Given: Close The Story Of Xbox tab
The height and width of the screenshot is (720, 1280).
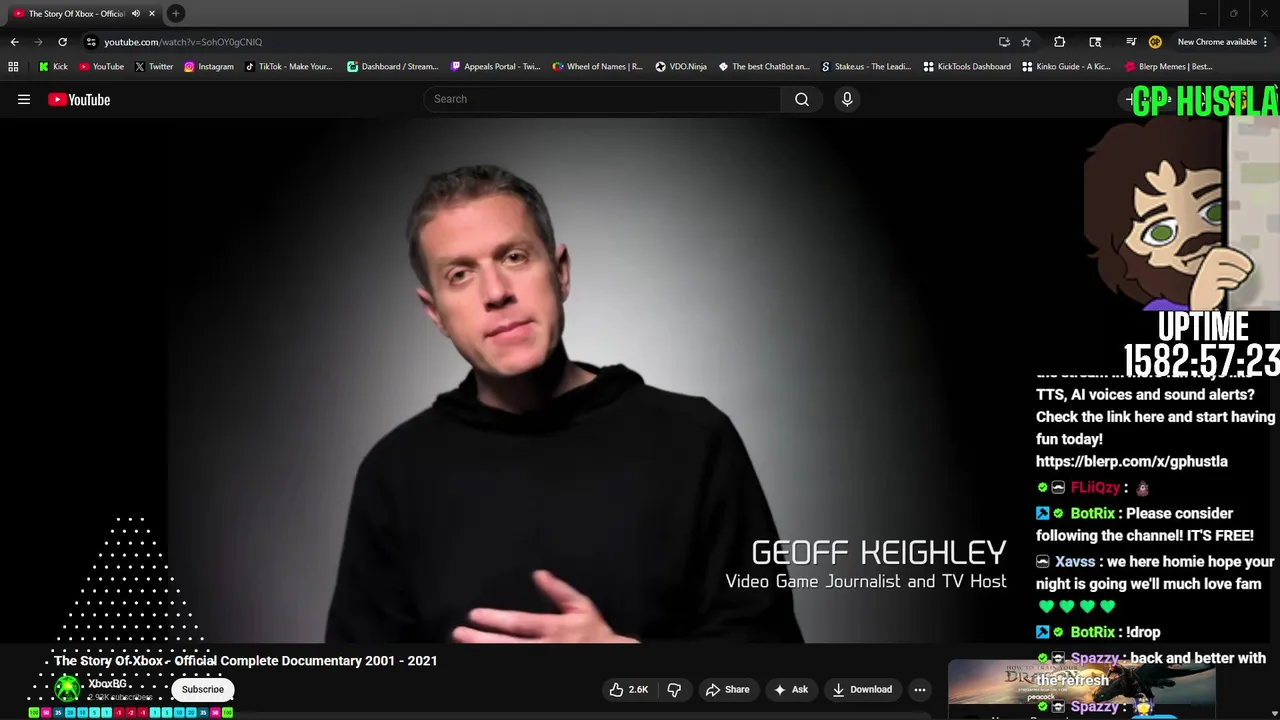Looking at the screenshot, I should pyautogui.click(x=152, y=13).
